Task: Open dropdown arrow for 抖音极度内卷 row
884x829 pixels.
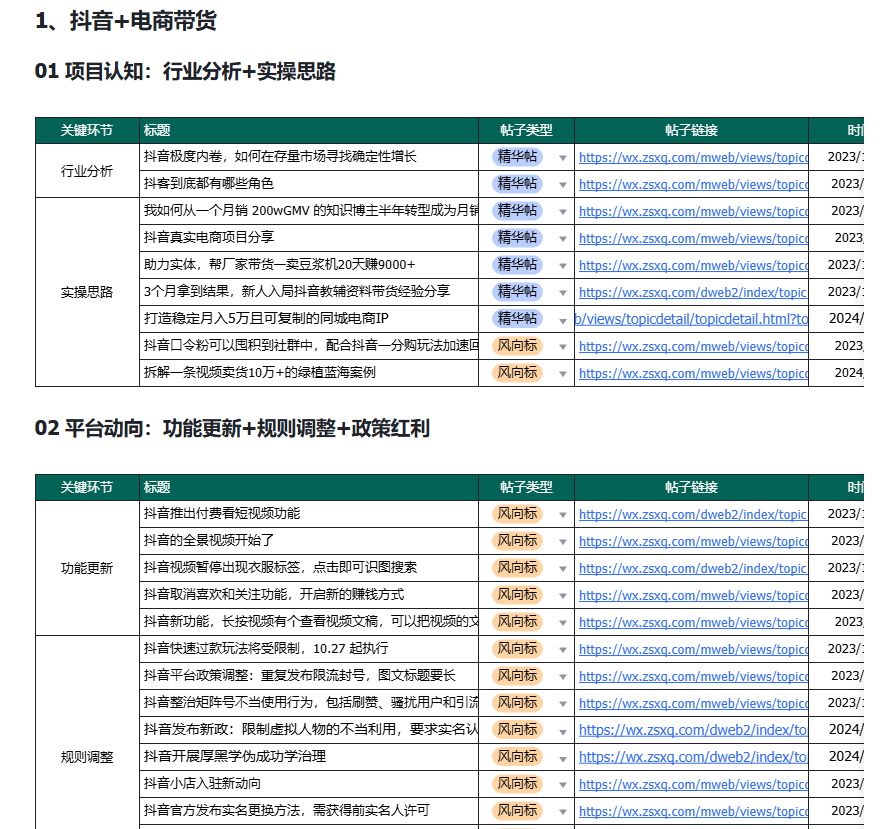Action: coord(562,158)
